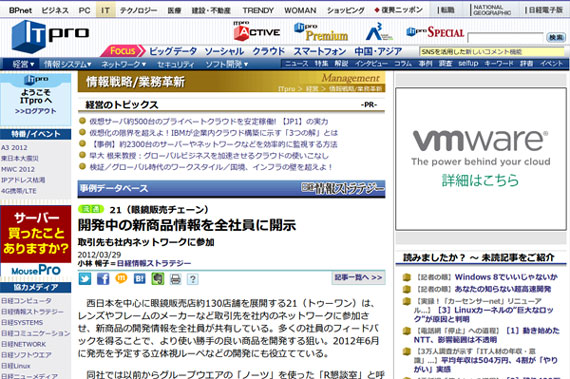The width and height of the screenshot is (570, 379).
Task: Open 日経電子版 link in top bar
Action: point(544,10)
